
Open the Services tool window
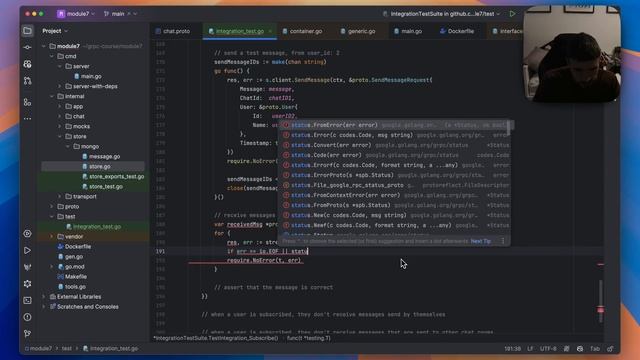coord(27,233)
